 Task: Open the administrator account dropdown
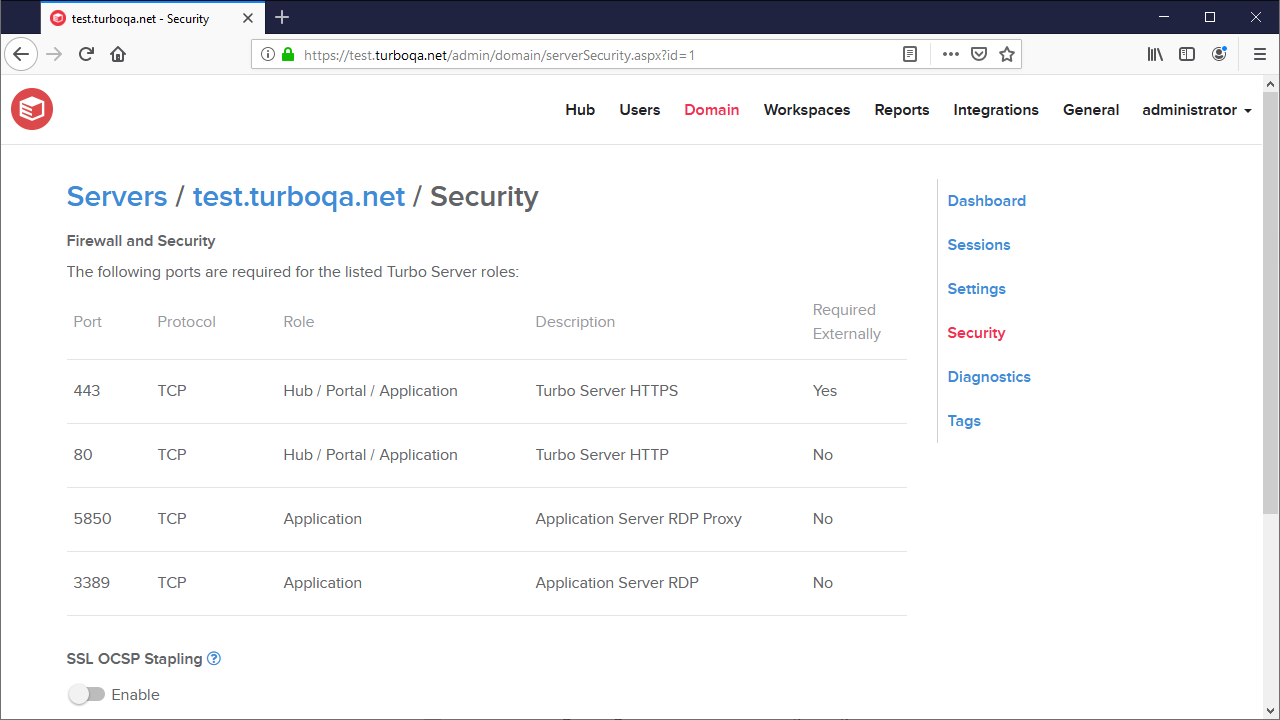(1196, 110)
